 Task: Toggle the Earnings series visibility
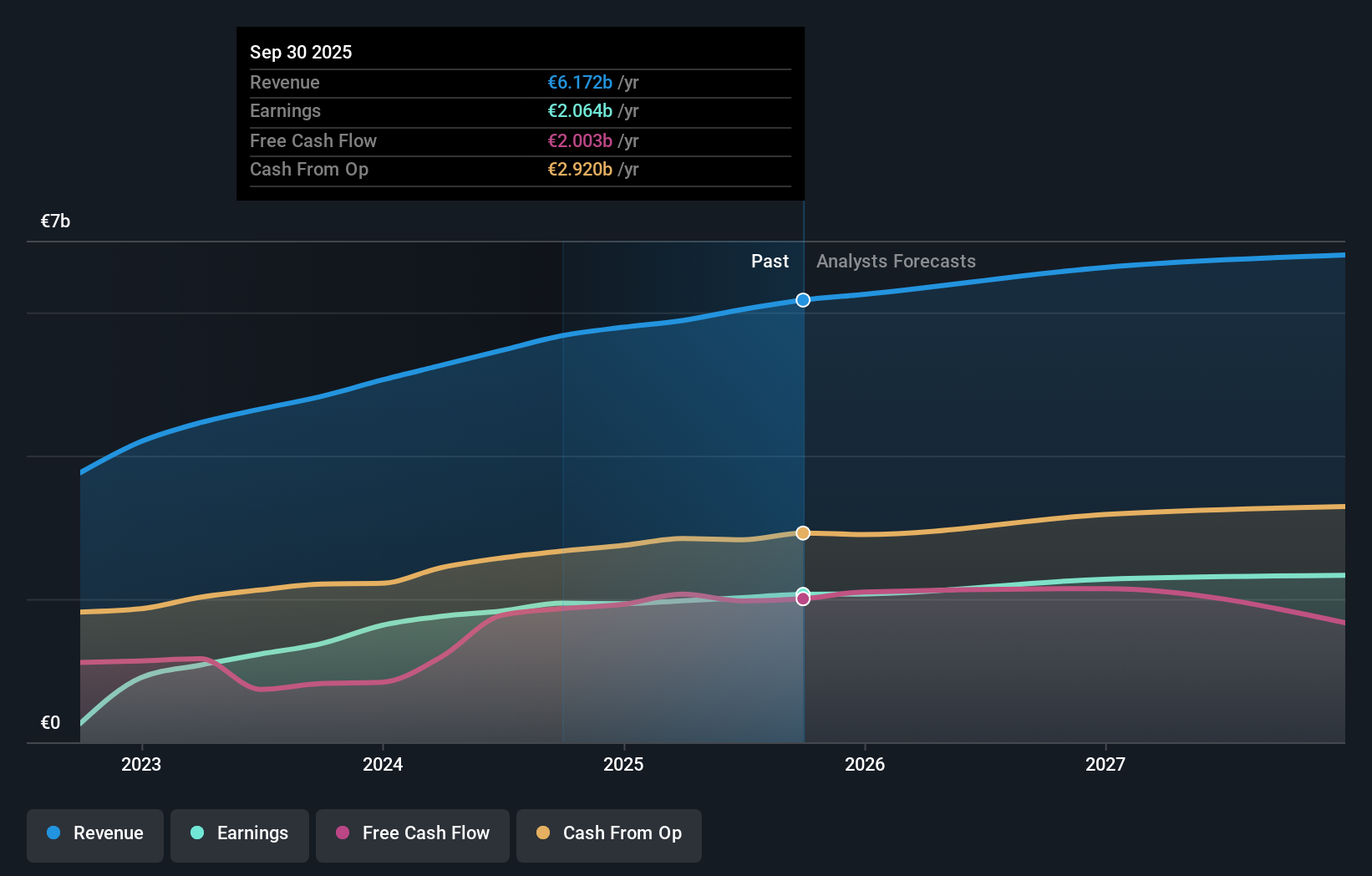tap(239, 835)
